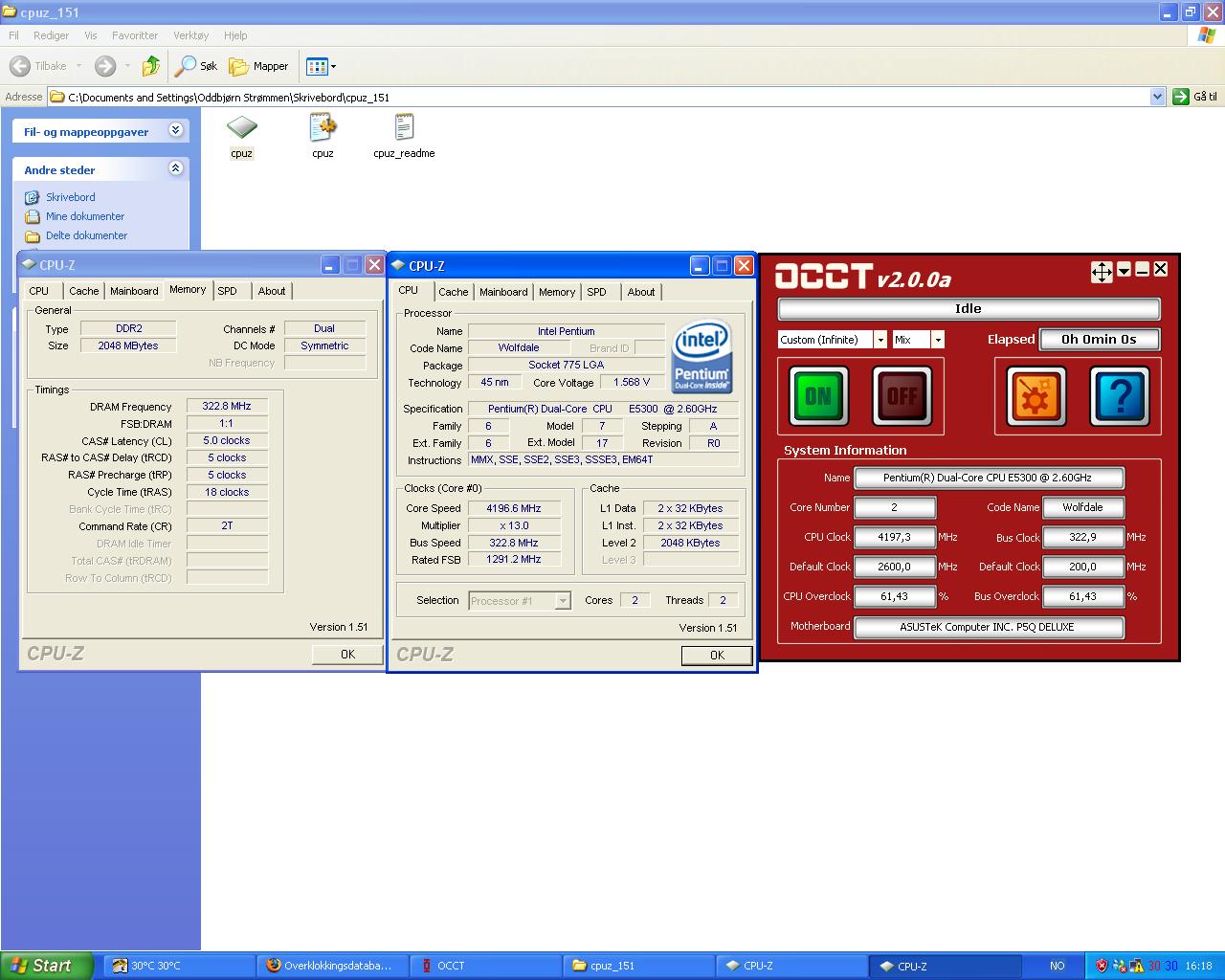Open About tab in right CPU-Z window
This screenshot has width=1225, height=980.
[641, 292]
